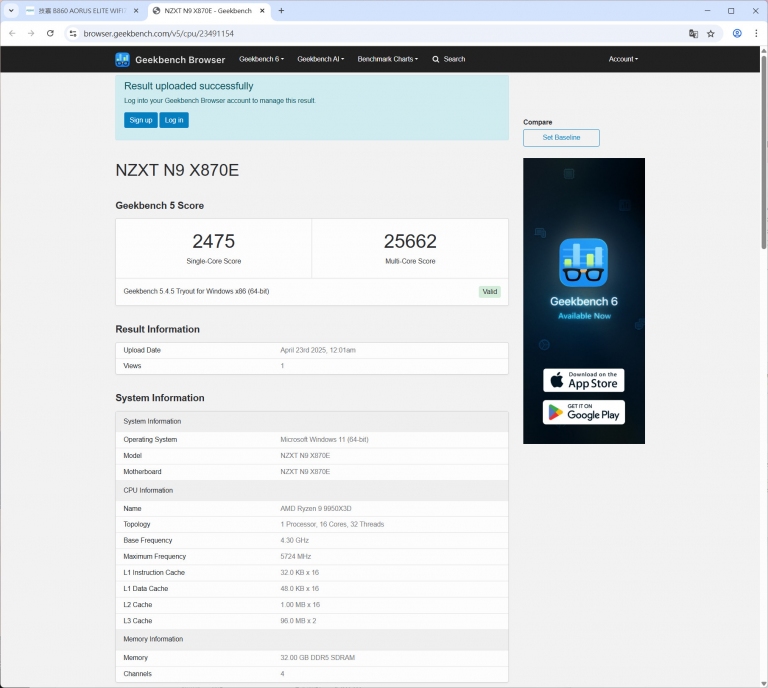Click the Topology value 16 Cores, 32 Threads
This screenshot has width=768, height=688.
332,524
